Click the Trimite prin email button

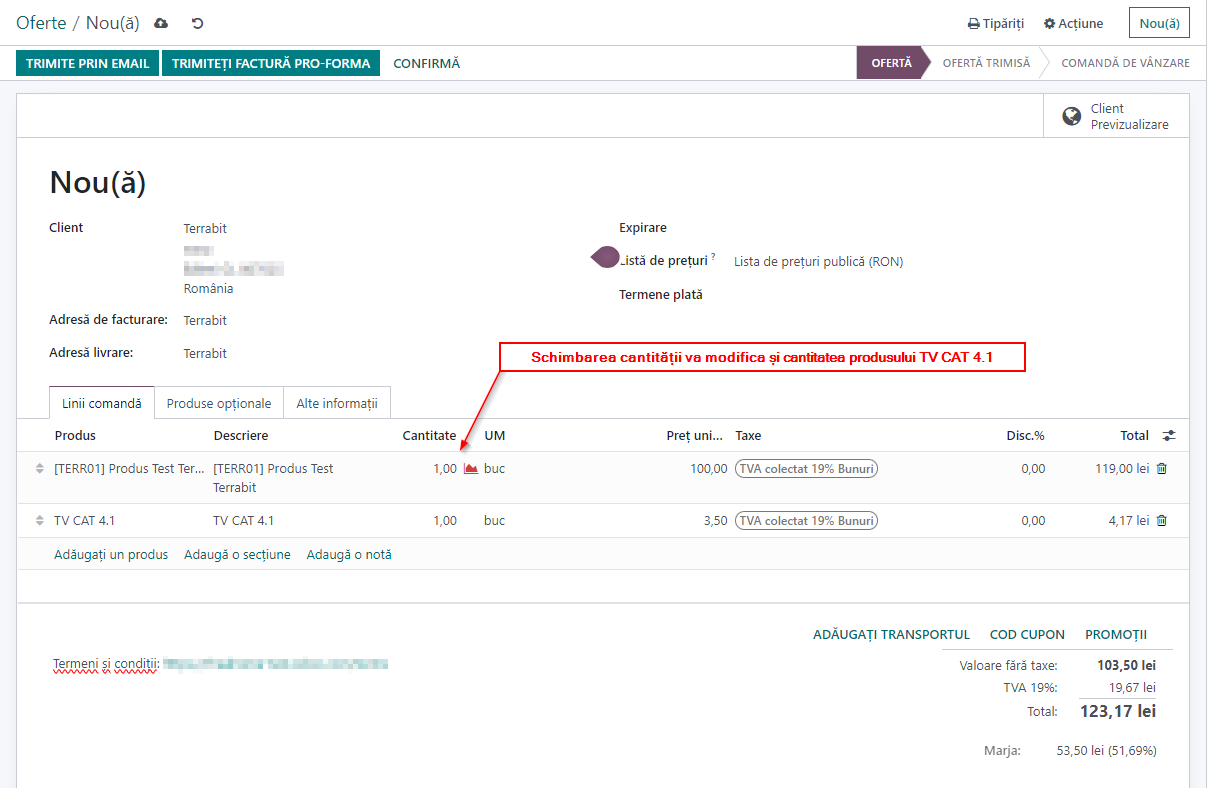pyautogui.click(x=87, y=63)
